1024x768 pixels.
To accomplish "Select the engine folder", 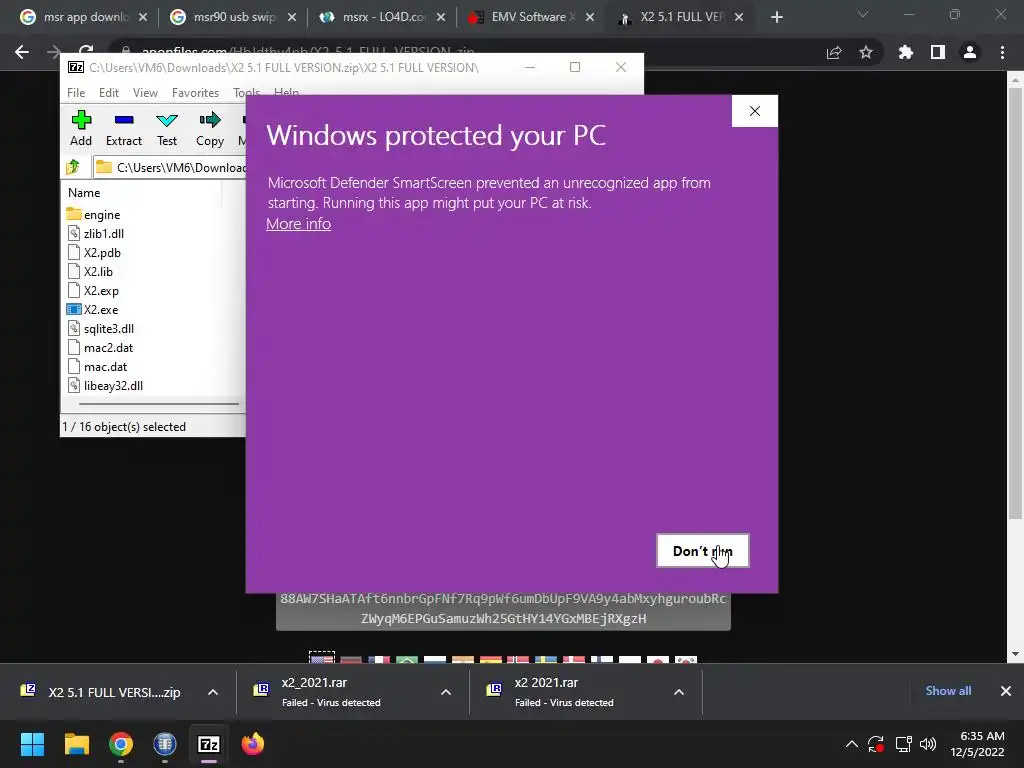I will point(93,214).
